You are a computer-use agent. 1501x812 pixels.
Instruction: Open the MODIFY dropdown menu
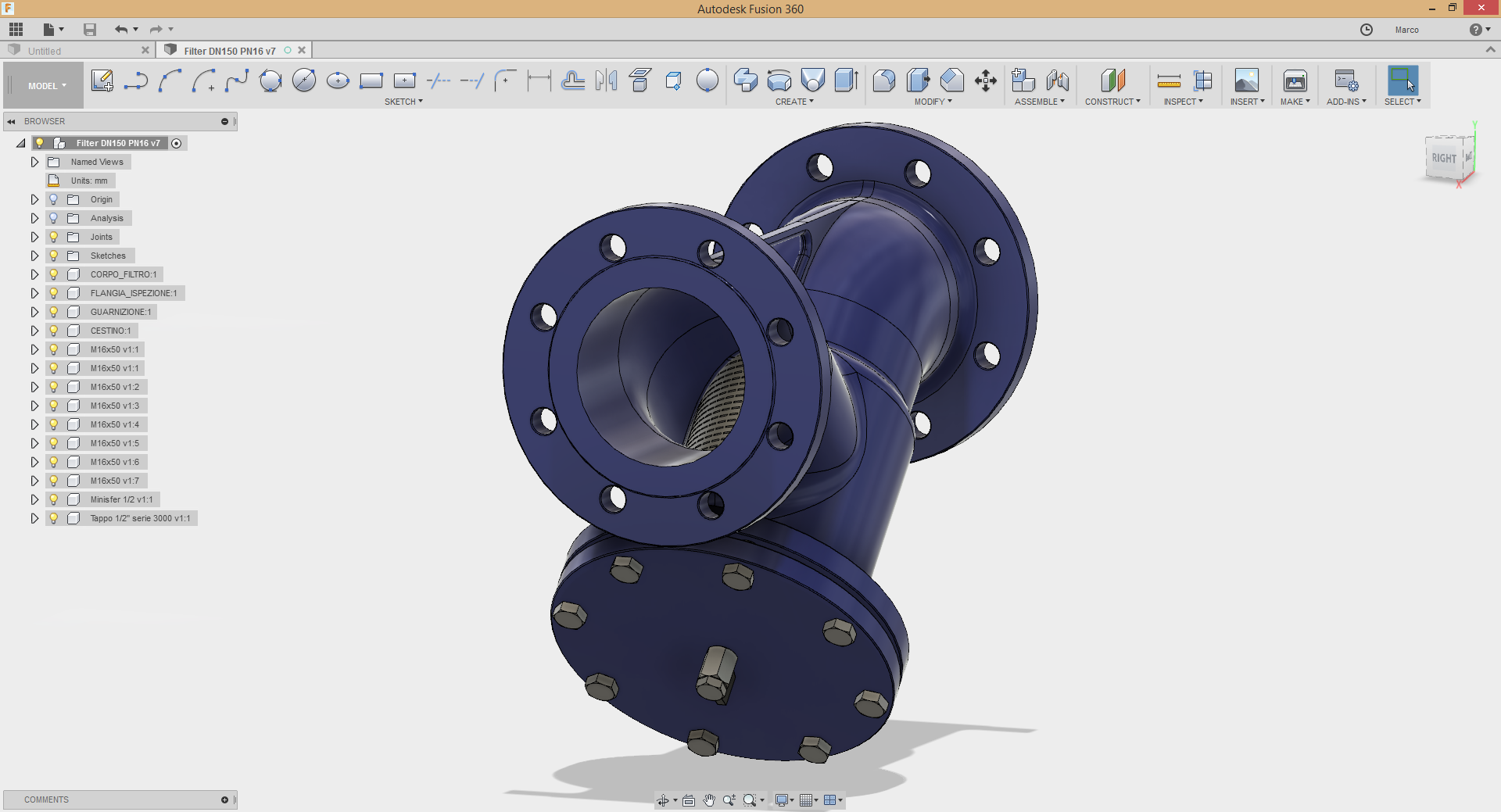point(933,102)
